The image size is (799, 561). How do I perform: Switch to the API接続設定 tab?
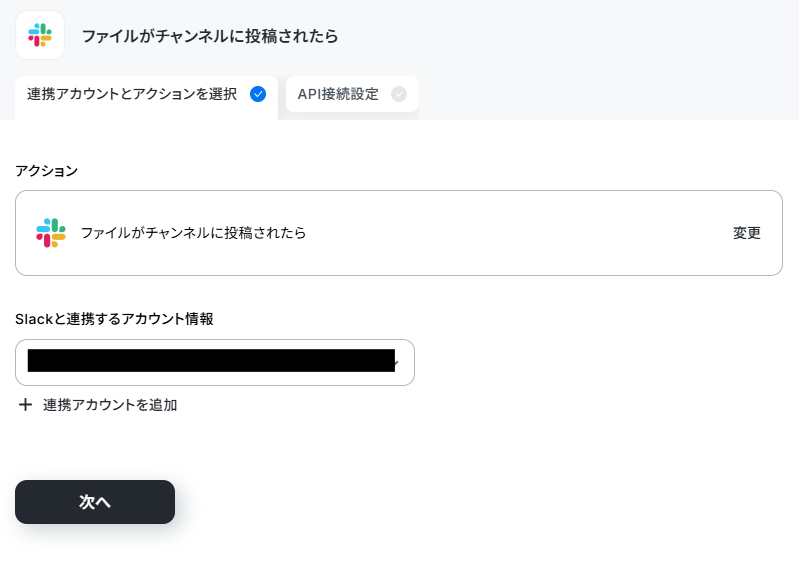pyautogui.click(x=352, y=94)
